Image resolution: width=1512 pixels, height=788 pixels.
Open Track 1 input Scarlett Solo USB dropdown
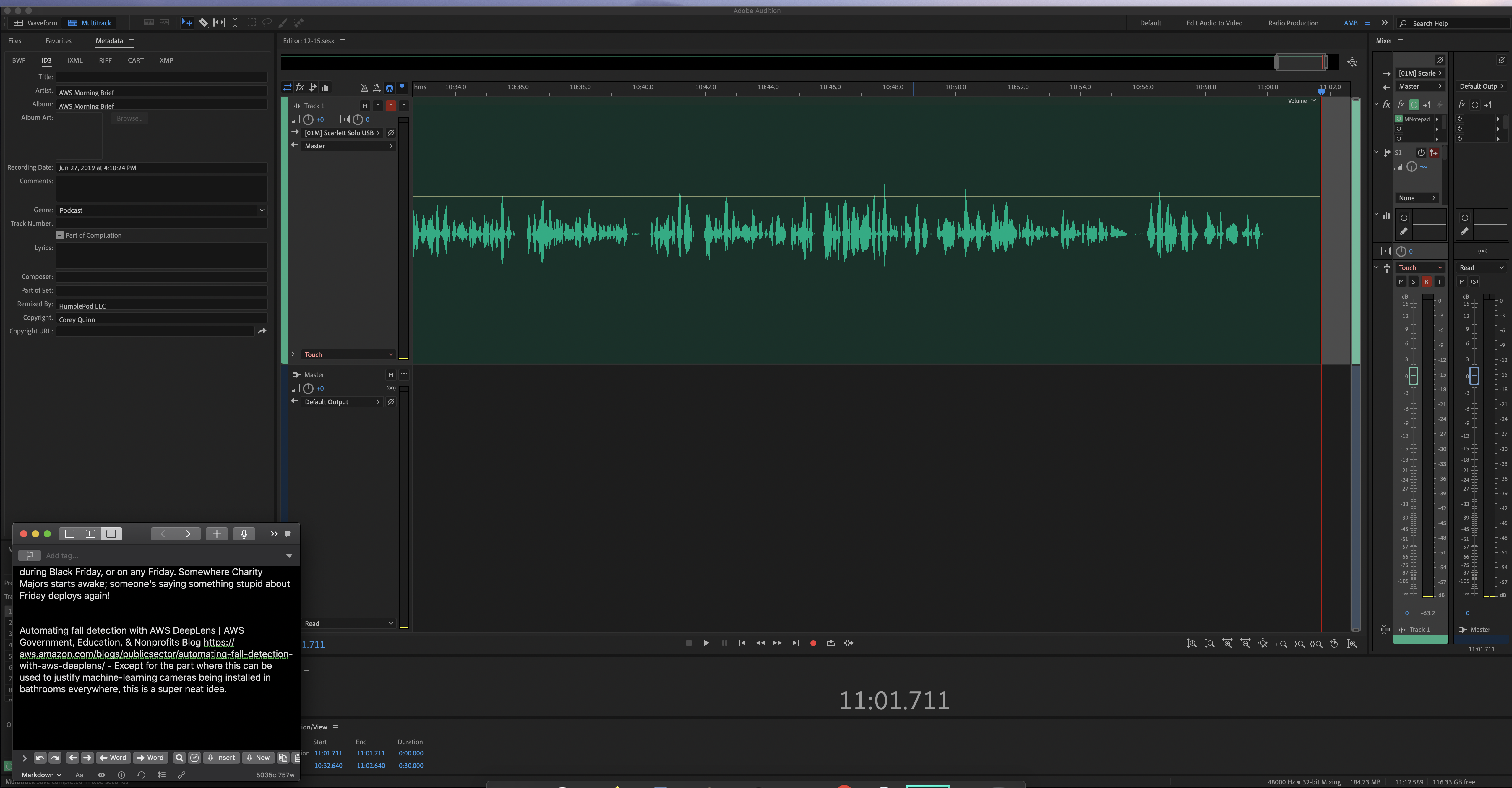[x=342, y=133]
